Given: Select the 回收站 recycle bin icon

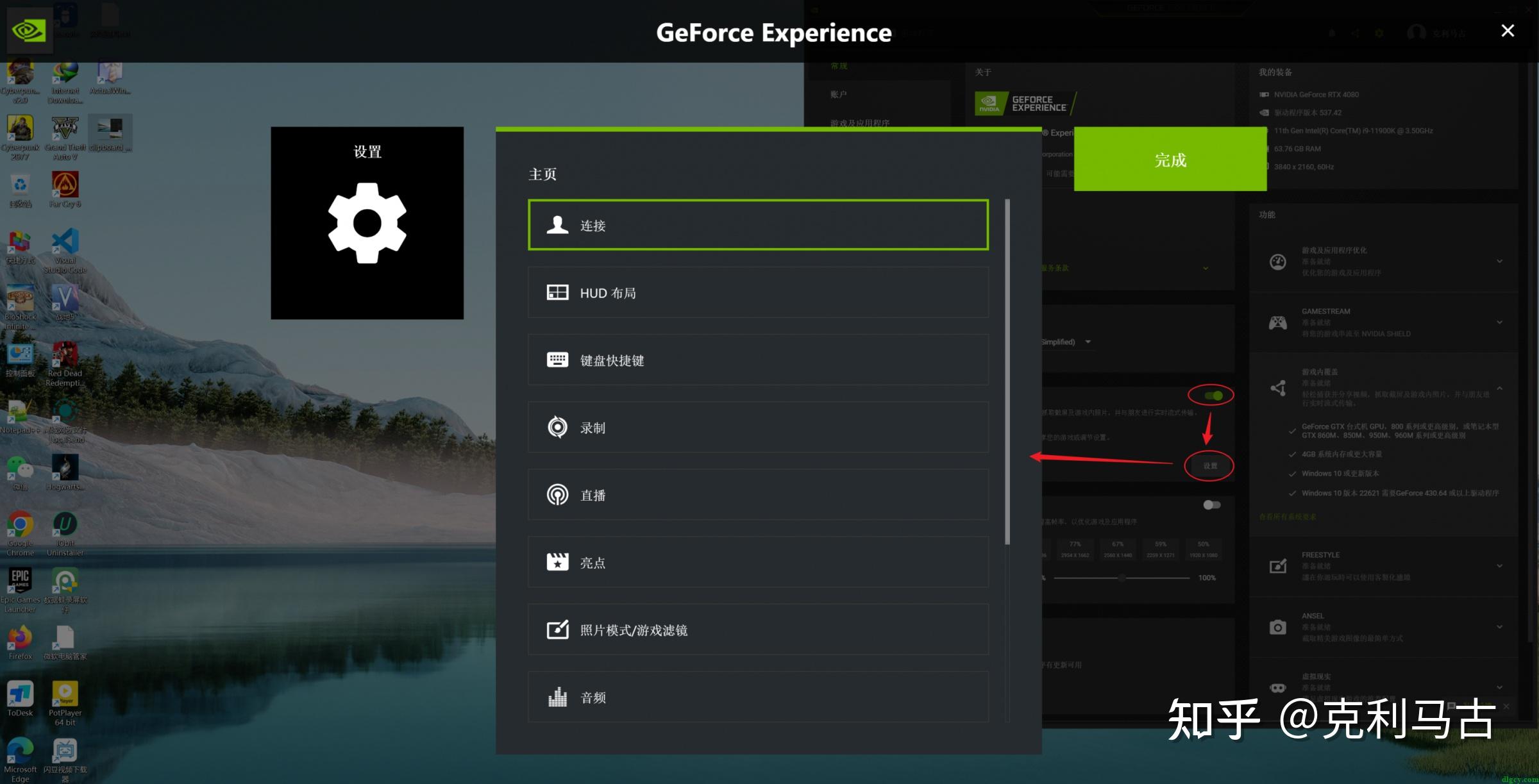Looking at the screenshot, I should 20,190.
